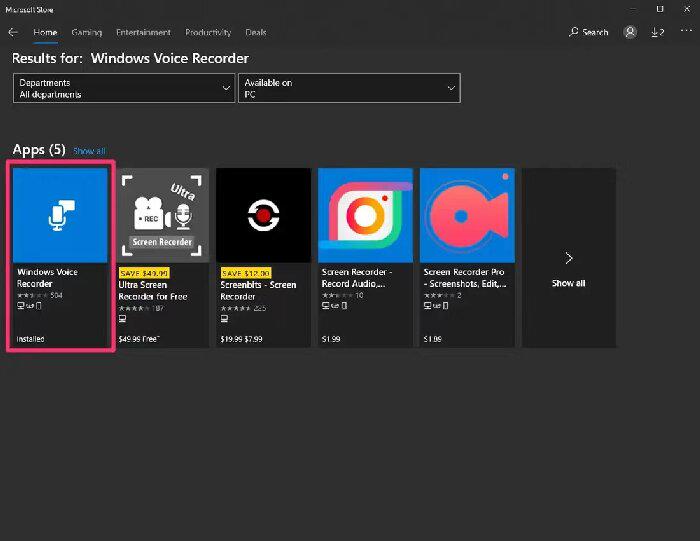Expand the Departments dropdown

click(124, 88)
